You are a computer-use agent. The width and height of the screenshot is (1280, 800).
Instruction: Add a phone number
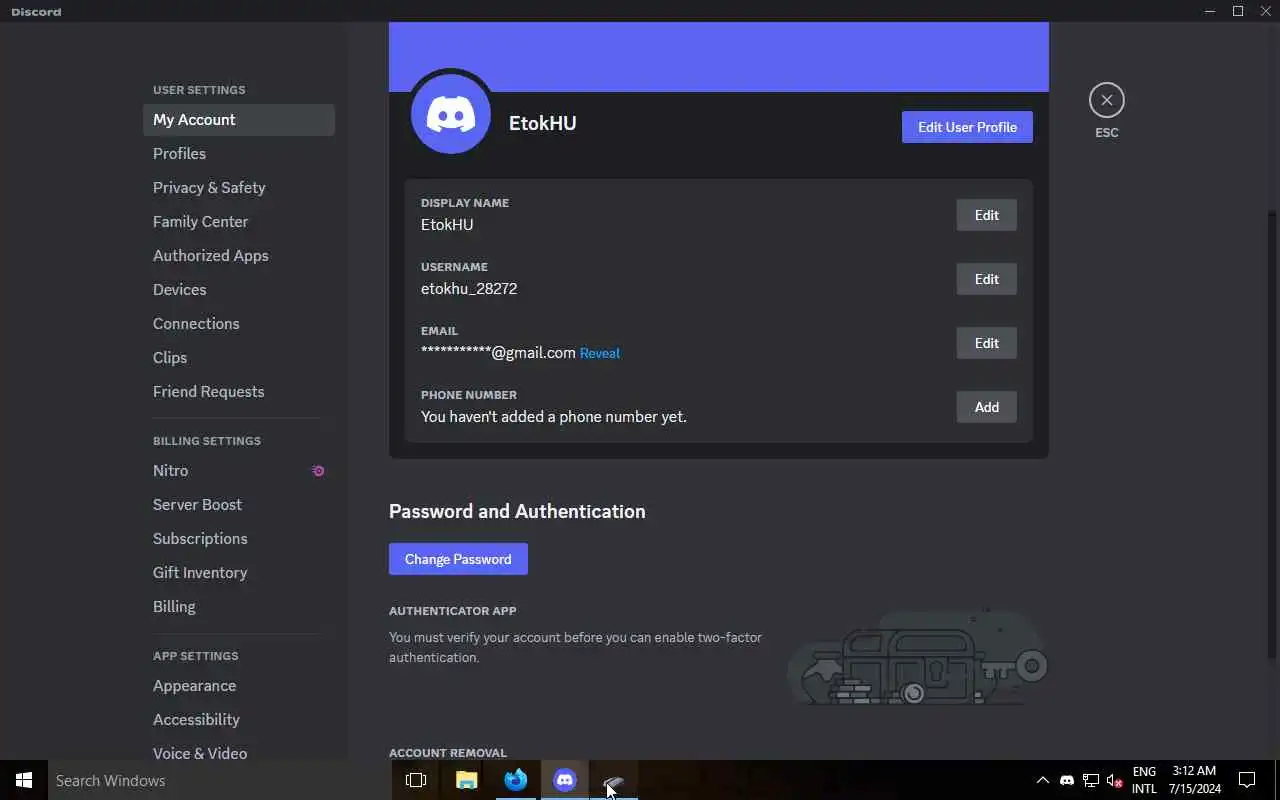(x=986, y=407)
